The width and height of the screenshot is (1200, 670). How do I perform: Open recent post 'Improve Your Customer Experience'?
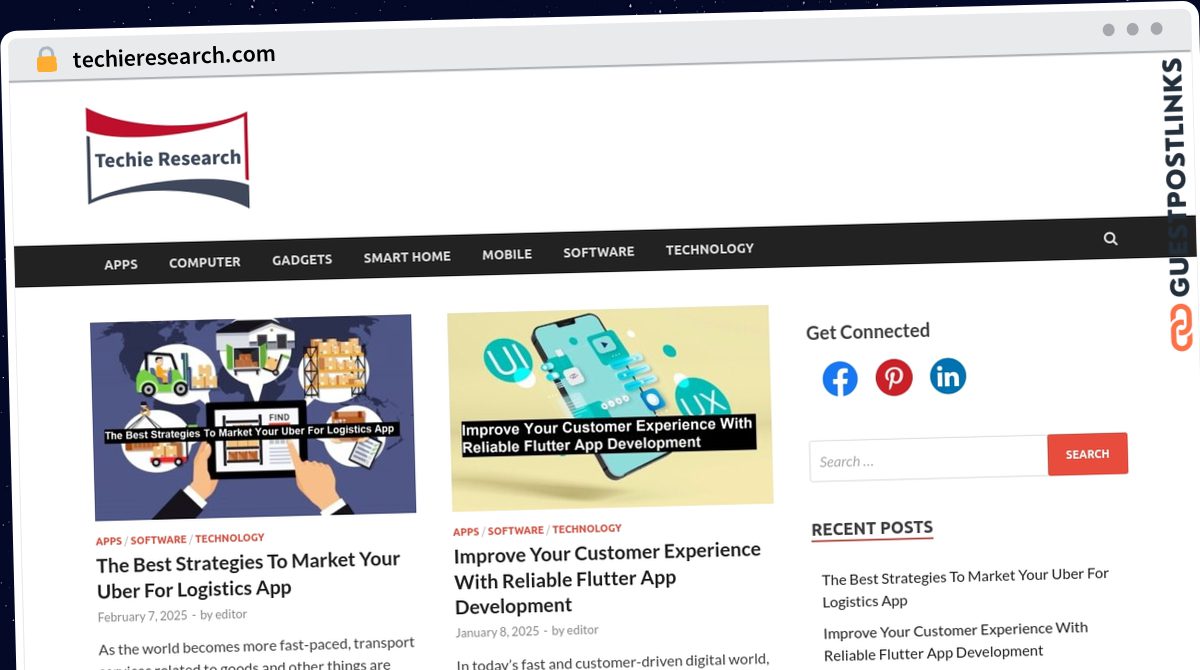(x=956, y=641)
